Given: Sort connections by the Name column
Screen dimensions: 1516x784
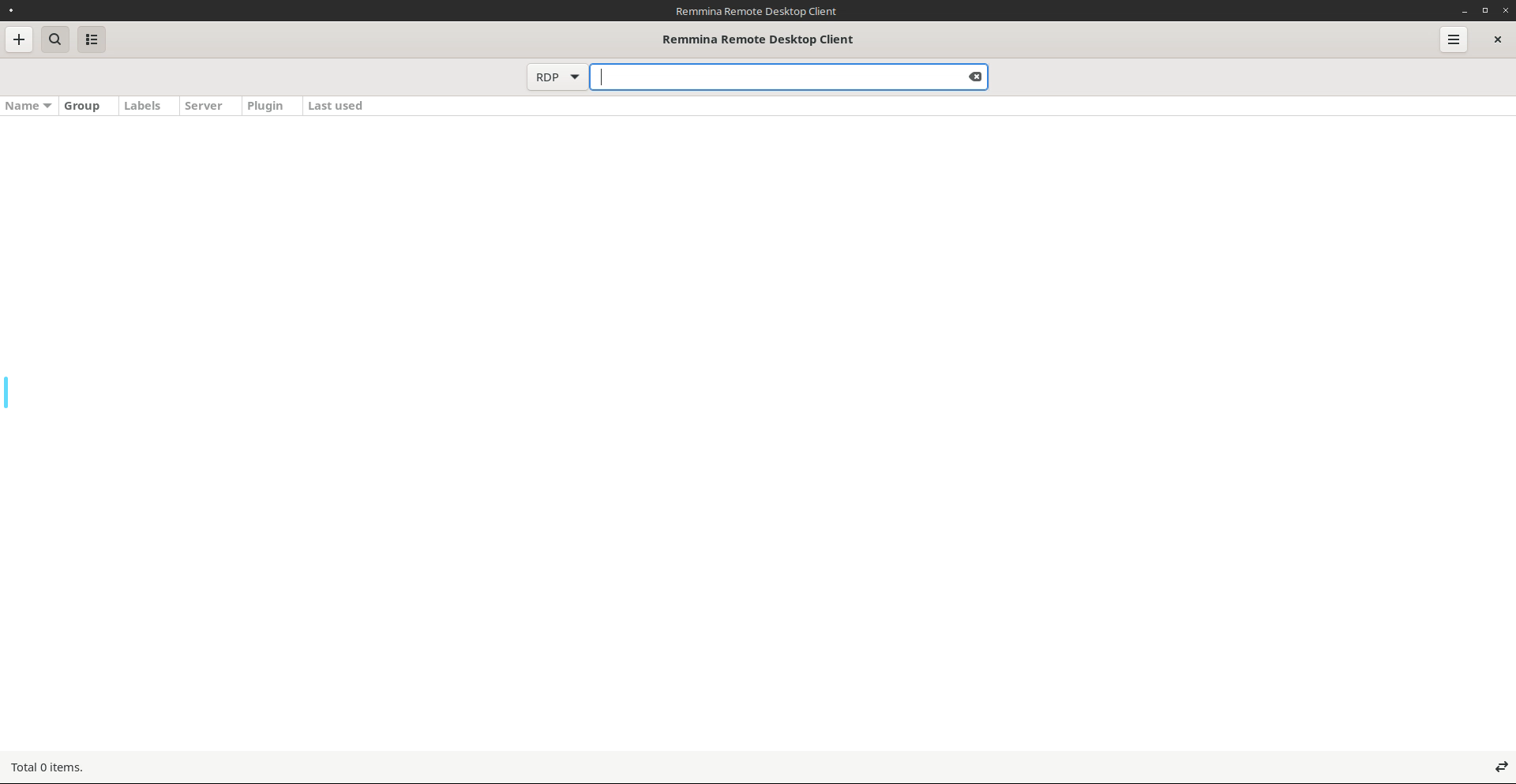Looking at the screenshot, I should click(x=28, y=106).
